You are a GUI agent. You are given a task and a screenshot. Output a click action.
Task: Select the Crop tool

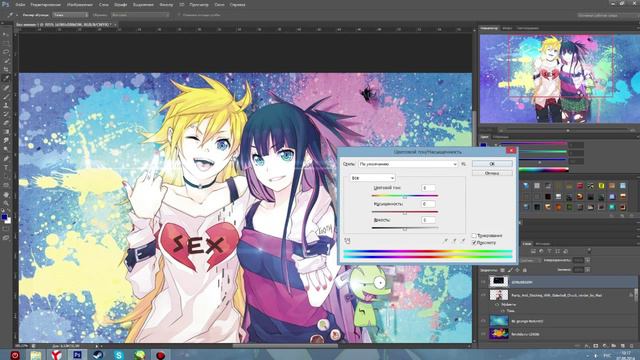point(6,70)
